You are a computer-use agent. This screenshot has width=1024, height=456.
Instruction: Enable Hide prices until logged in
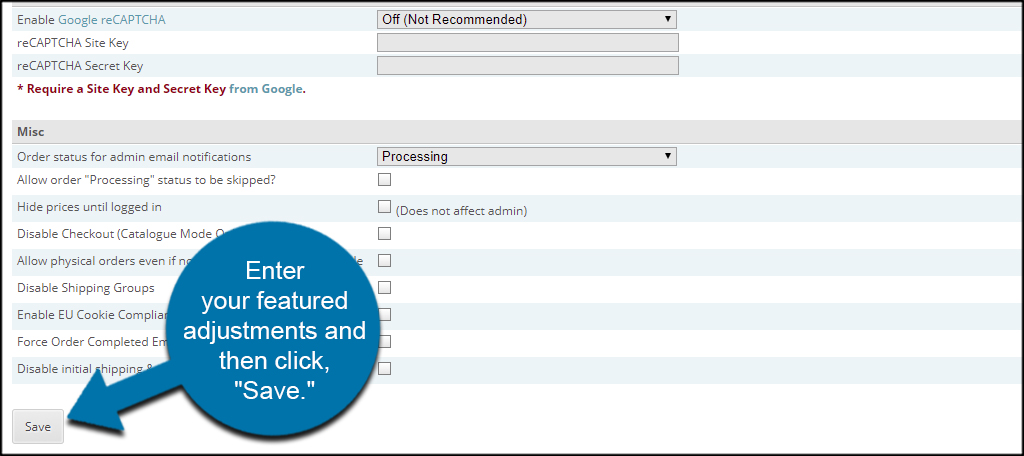click(385, 206)
